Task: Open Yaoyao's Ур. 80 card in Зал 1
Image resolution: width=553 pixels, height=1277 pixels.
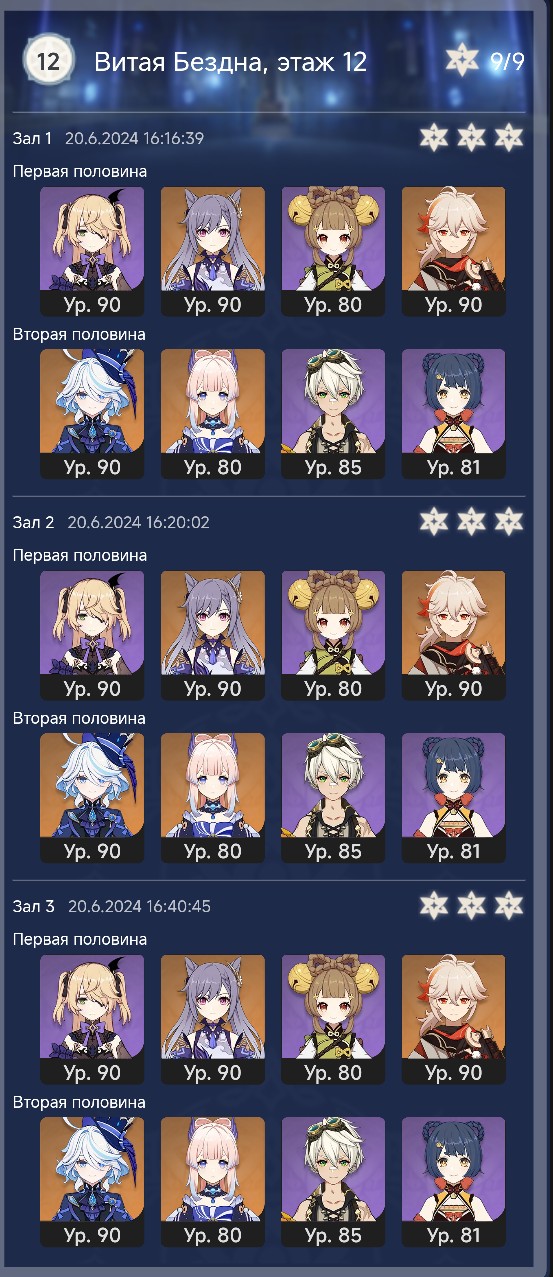Action: tap(333, 252)
